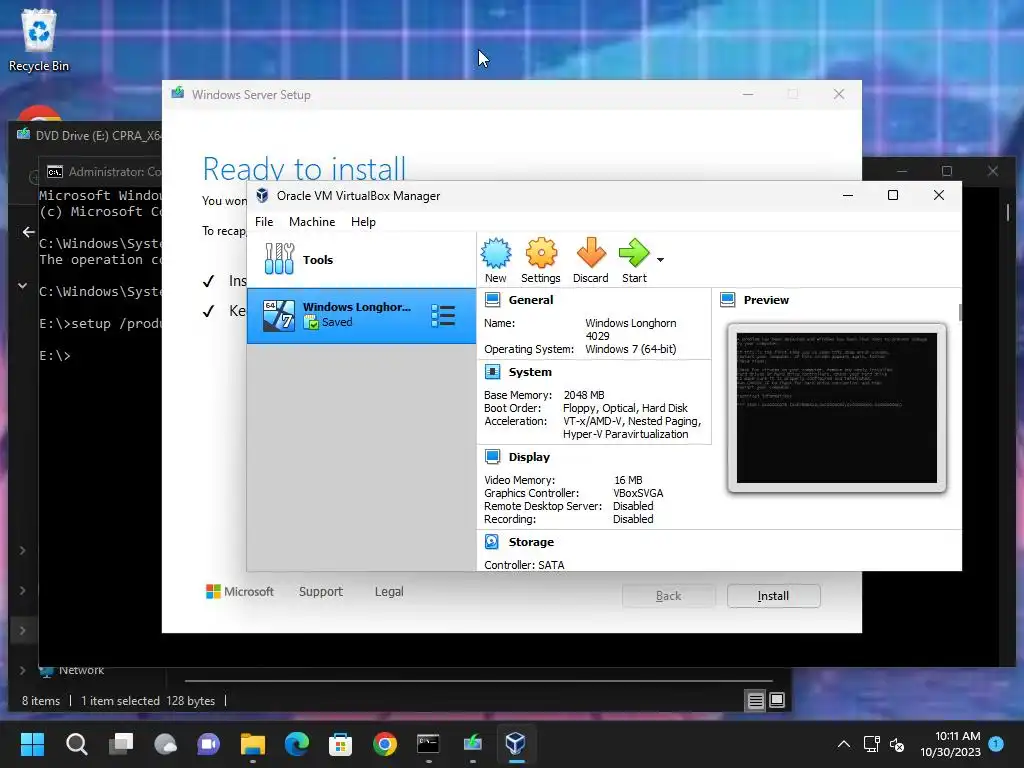Open the Windows Start menu
Screen dimensions: 1024x768
click(x=32, y=744)
